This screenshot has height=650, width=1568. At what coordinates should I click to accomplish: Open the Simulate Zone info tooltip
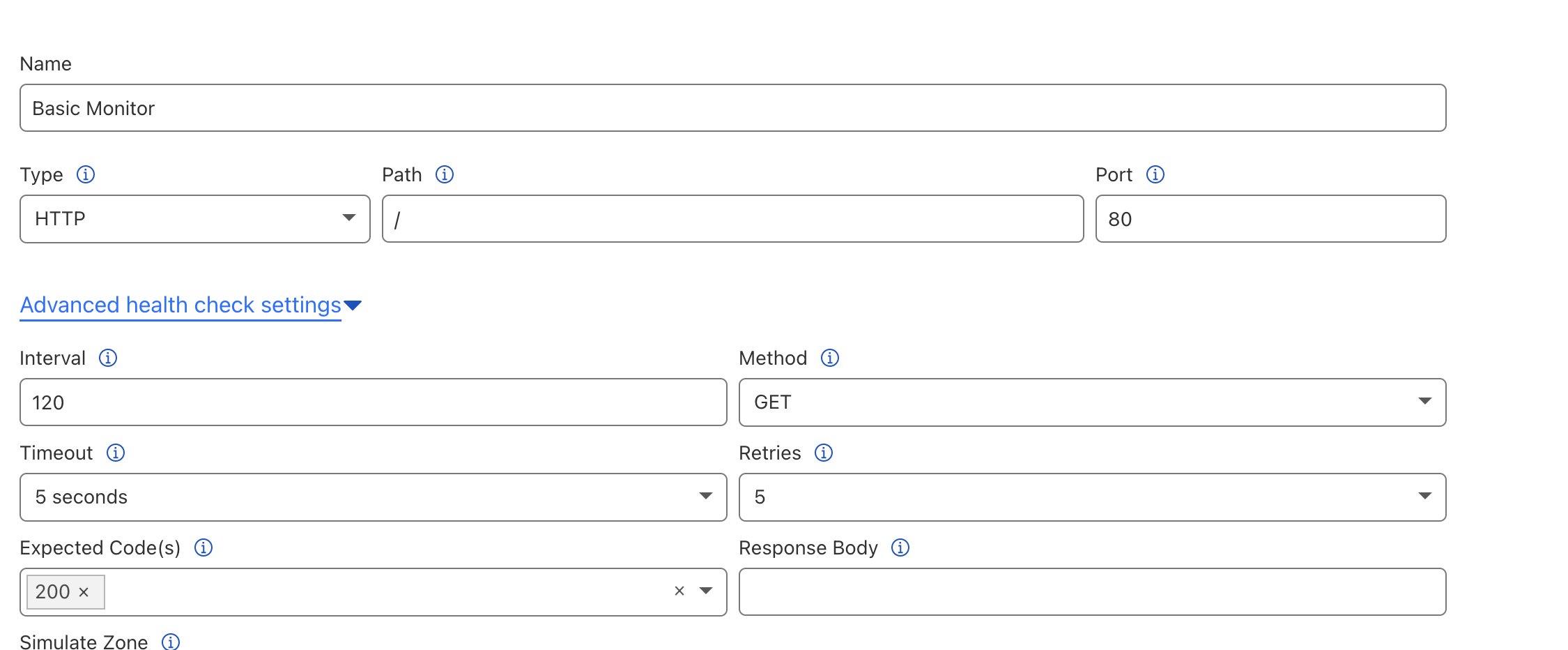click(x=170, y=642)
